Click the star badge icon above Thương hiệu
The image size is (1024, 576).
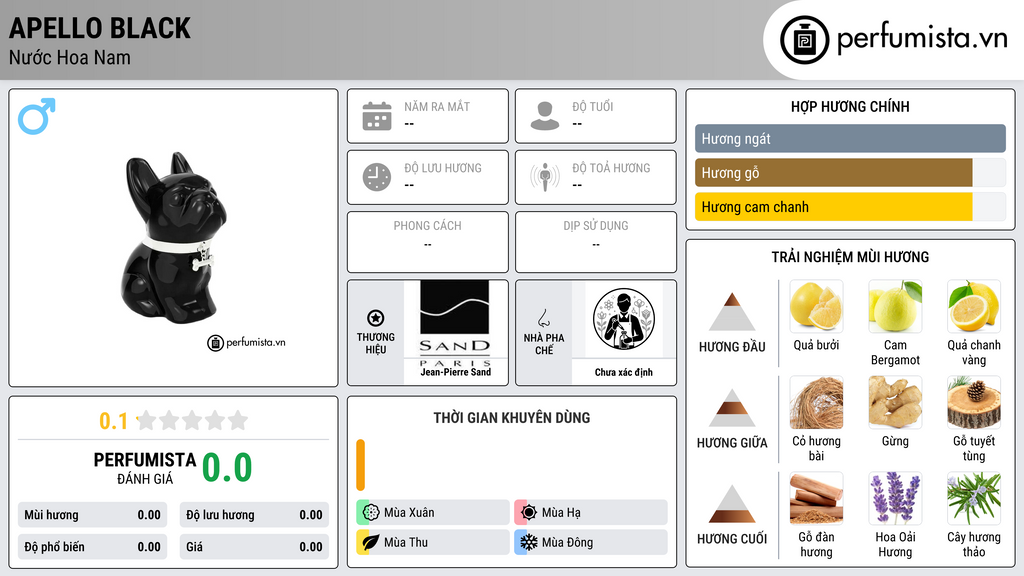[376, 318]
